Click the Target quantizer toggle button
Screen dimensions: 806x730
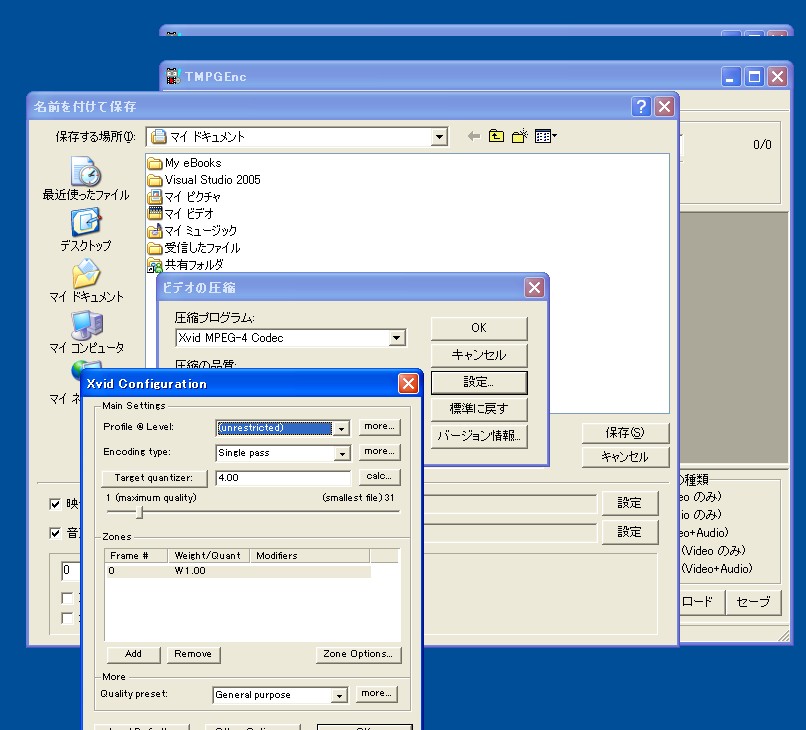point(154,478)
